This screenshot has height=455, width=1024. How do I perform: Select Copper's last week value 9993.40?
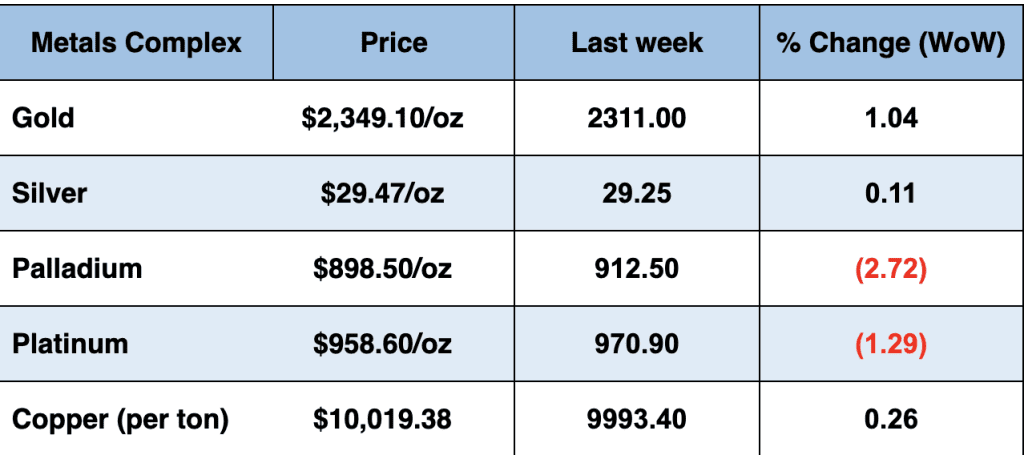click(x=637, y=419)
